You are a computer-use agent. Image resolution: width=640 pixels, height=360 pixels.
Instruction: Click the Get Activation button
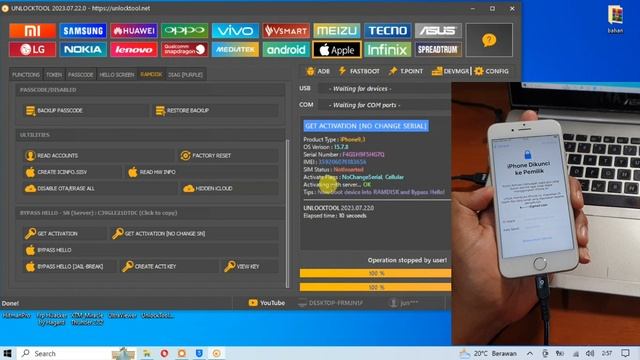pos(64,233)
